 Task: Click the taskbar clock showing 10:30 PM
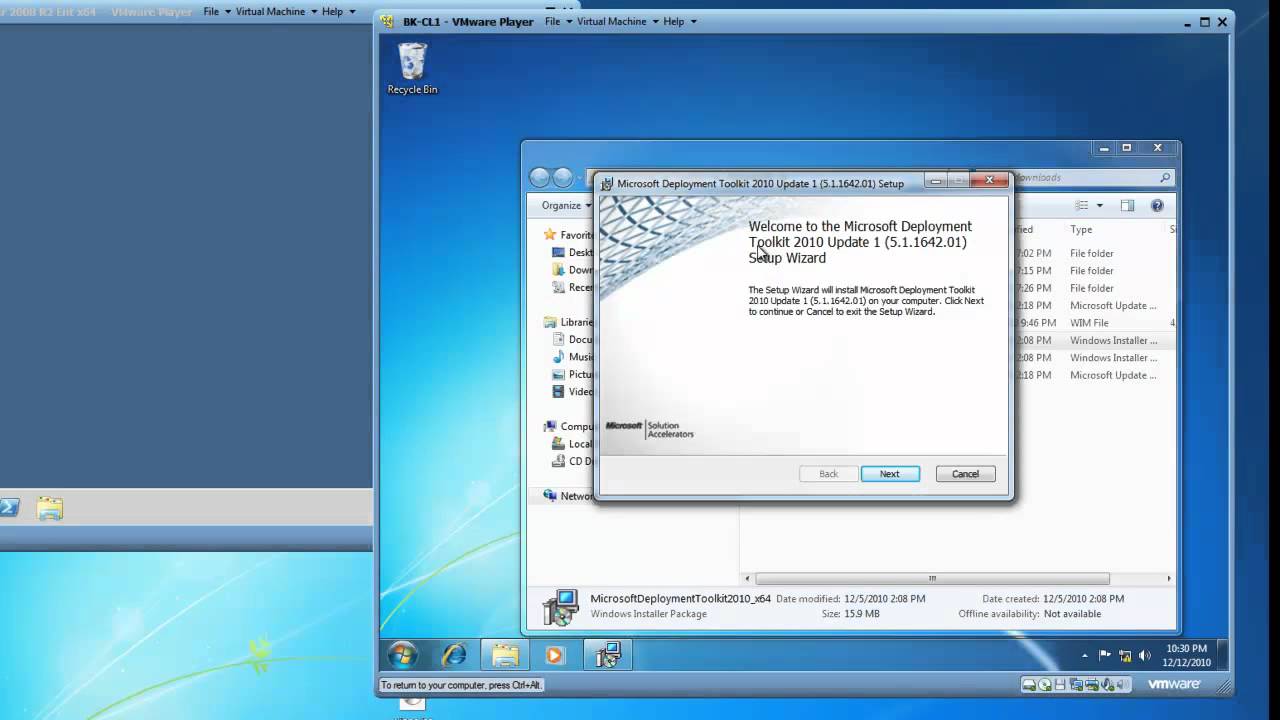tap(1186, 655)
